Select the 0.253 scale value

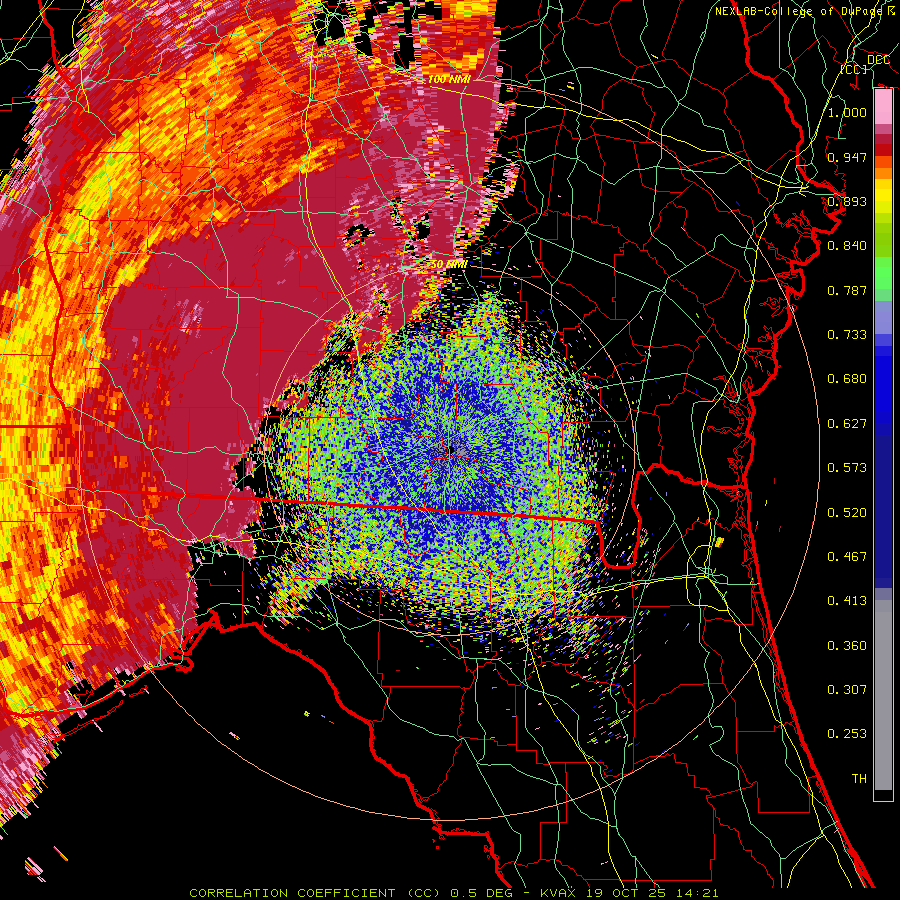pyautogui.click(x=847, y=734)
